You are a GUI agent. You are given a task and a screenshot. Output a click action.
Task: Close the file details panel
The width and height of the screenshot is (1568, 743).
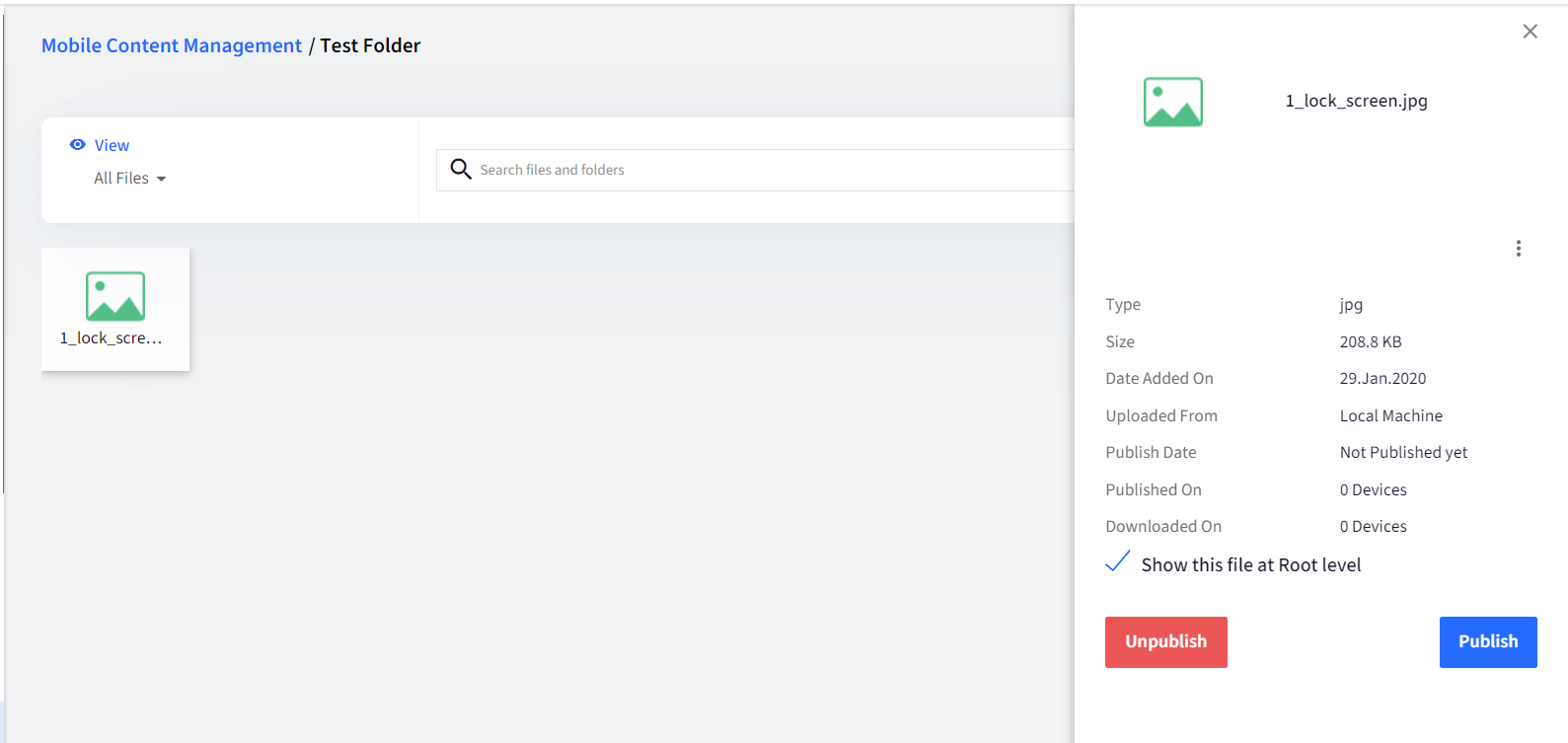(x=1530, y=32)
